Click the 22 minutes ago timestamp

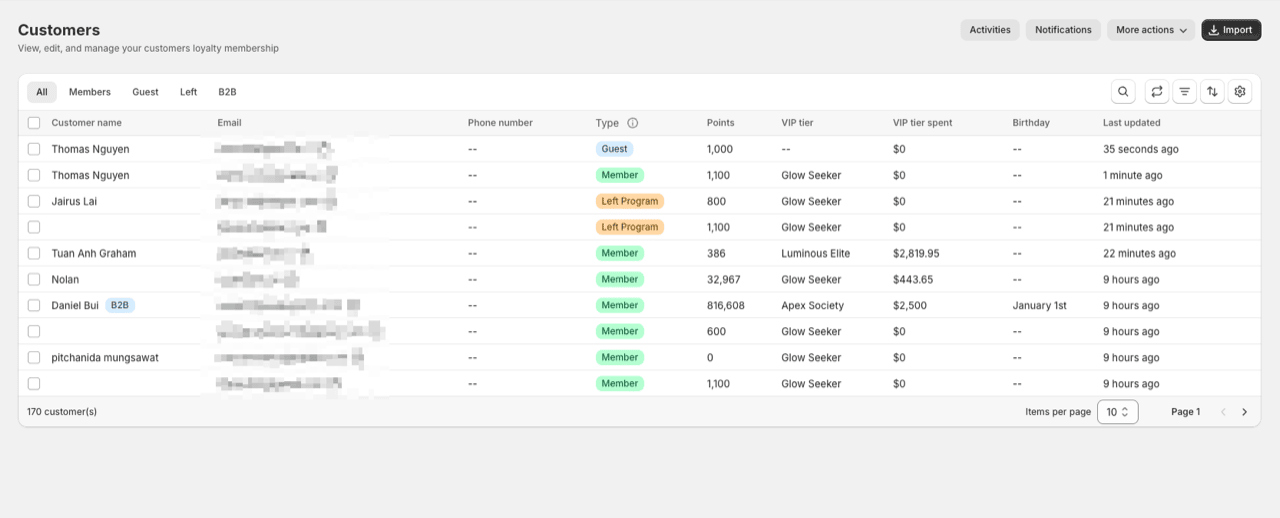(x=1139, y=253)
